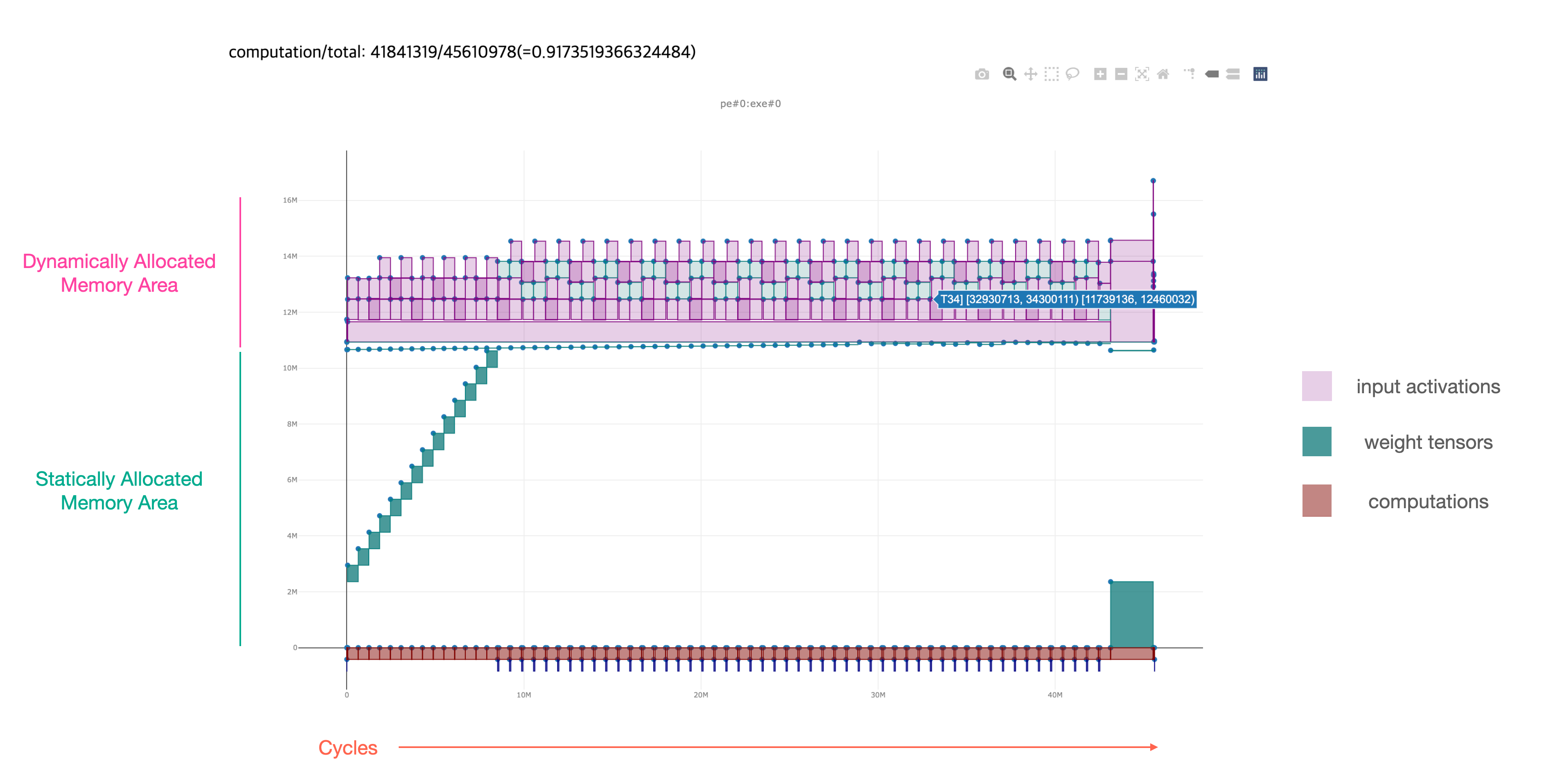The width and height of the screenshot is (1544, 784).
Task: Choose the Lasso Select tool
Action: (1072, 74)
